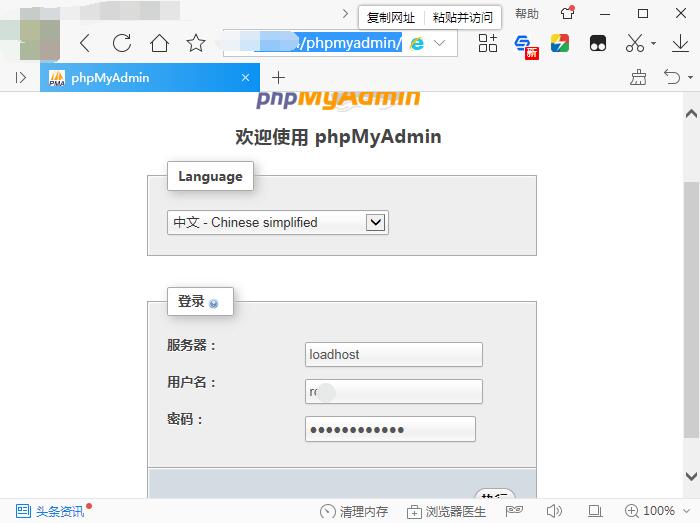Open a new tab with the plus button
The height and width of the screenshot is (523, 700).
pos(278,78)
